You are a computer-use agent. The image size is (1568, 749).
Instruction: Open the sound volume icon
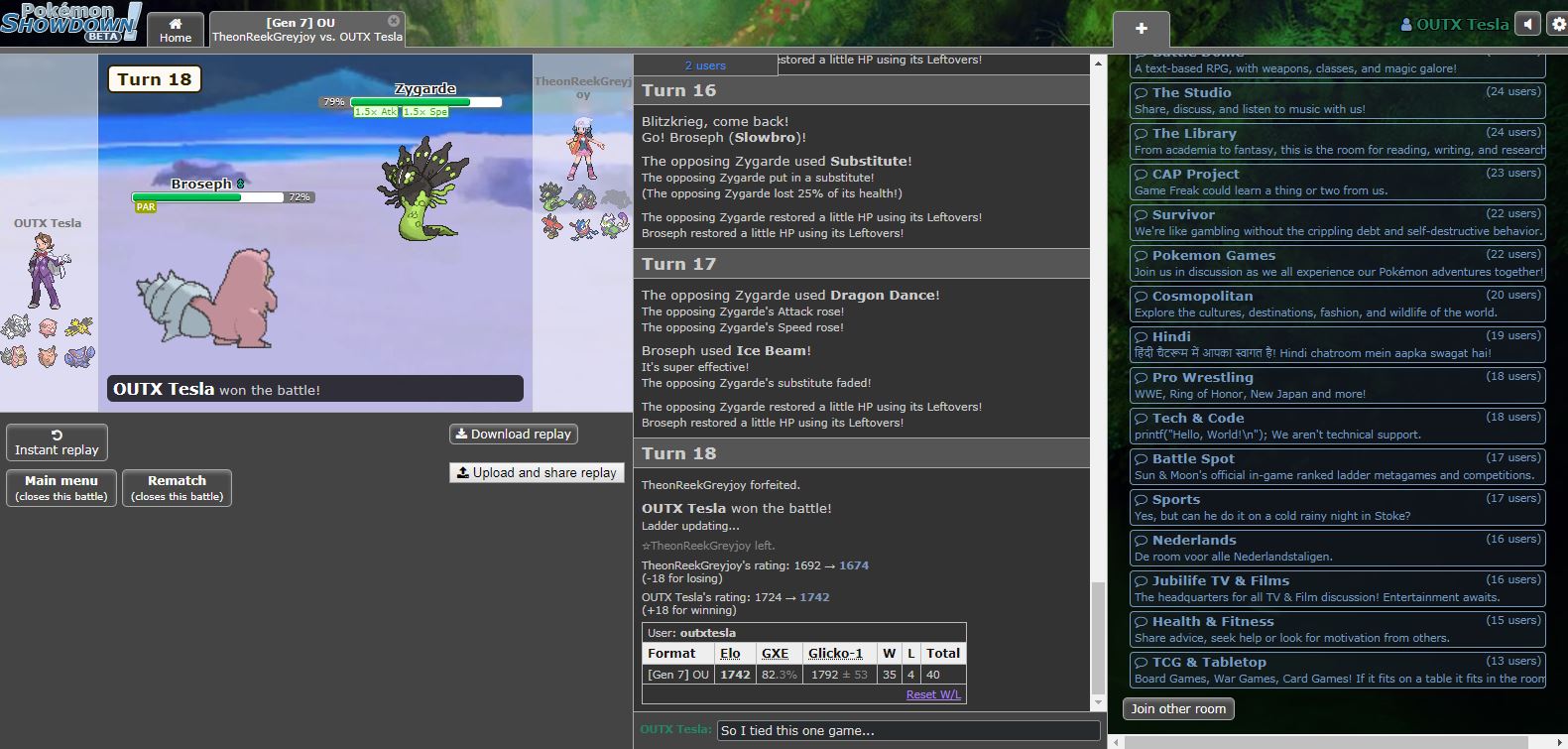click(x=1528, y=24)
